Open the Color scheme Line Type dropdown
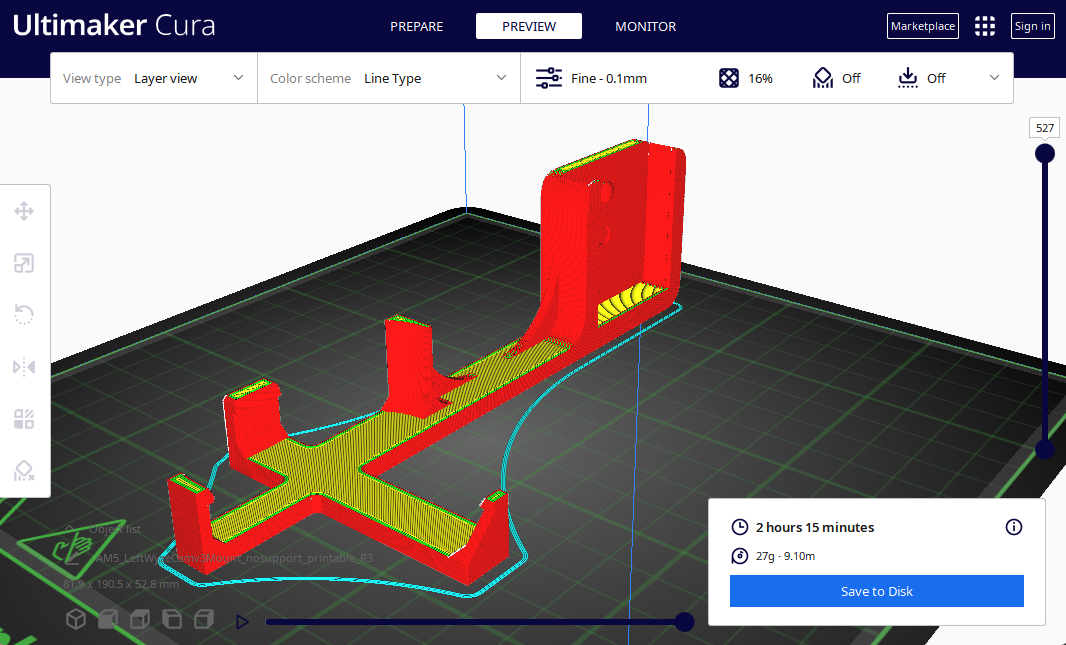 point(389,78)
